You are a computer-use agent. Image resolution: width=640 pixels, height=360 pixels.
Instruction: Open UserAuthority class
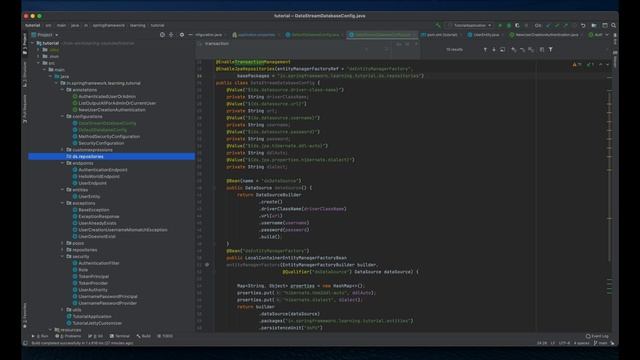pyautogui.click(x=90, y=290)
